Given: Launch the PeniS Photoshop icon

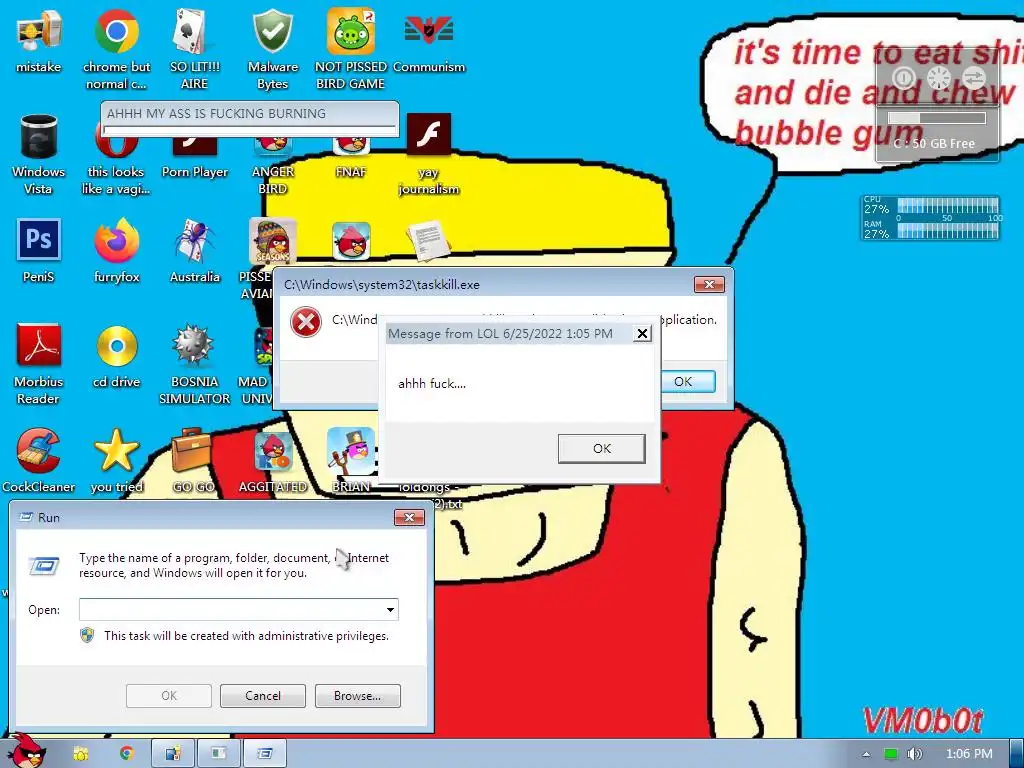Looking at the screenshot, I should [38, 251].
